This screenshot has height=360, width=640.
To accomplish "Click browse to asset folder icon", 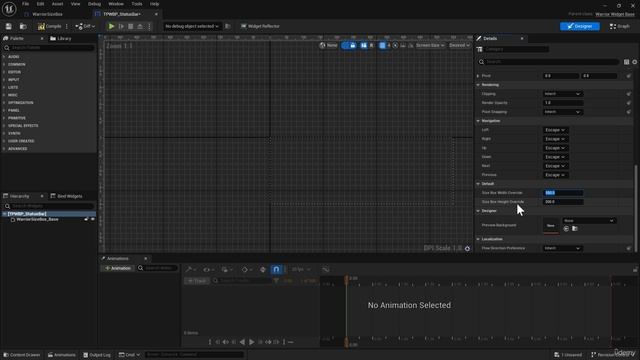I will click(x=575, y=229).
